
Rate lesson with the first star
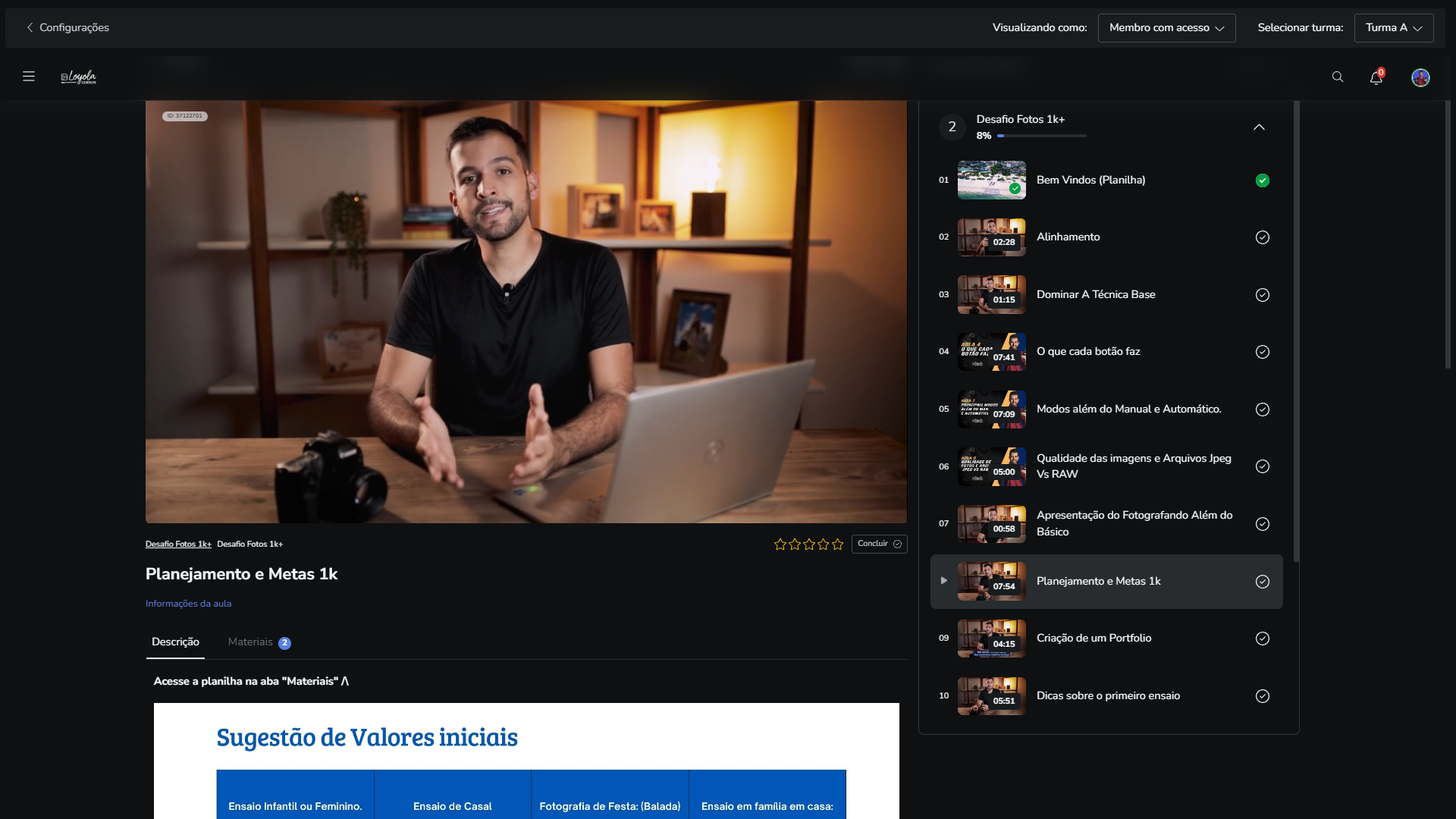coord(780,544)
